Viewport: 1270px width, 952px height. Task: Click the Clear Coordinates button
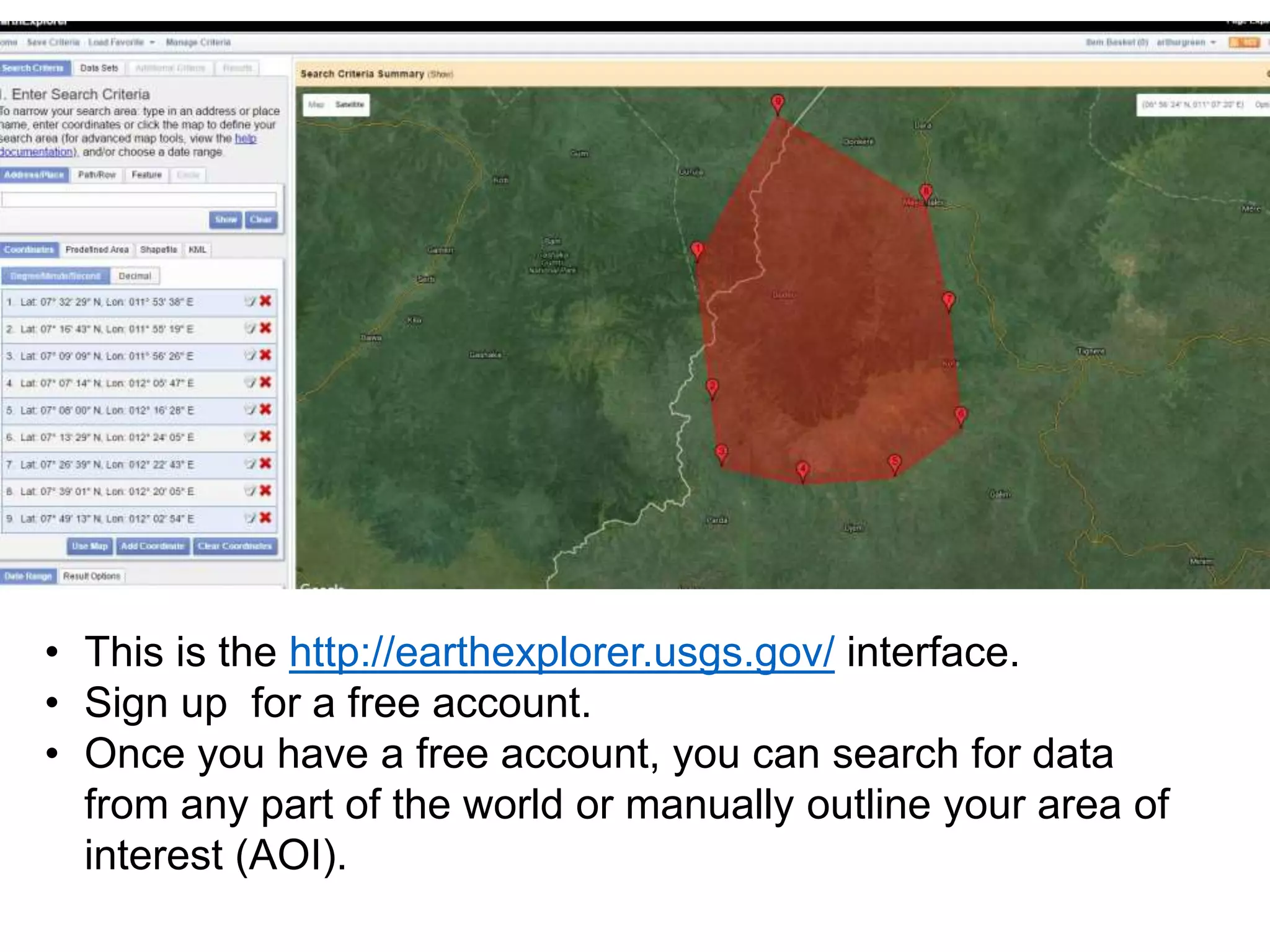pyautogui.click(x=235, y=546)
